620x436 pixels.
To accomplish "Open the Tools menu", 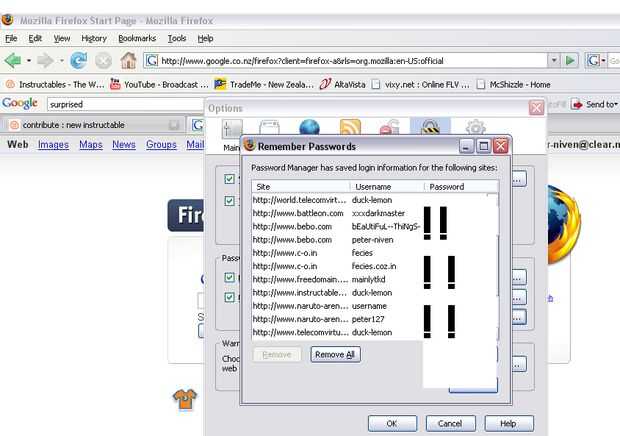I will (x=177, y=38).
